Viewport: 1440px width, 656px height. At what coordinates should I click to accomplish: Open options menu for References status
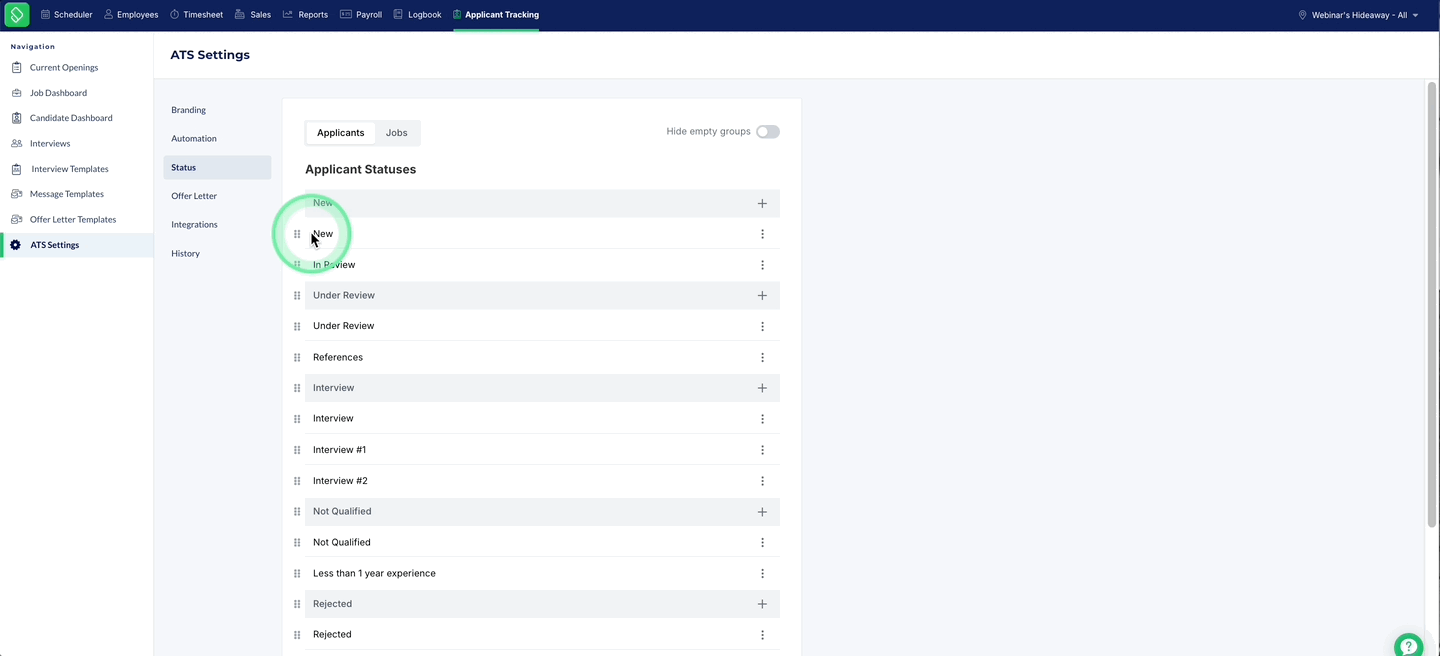point(762,358)
